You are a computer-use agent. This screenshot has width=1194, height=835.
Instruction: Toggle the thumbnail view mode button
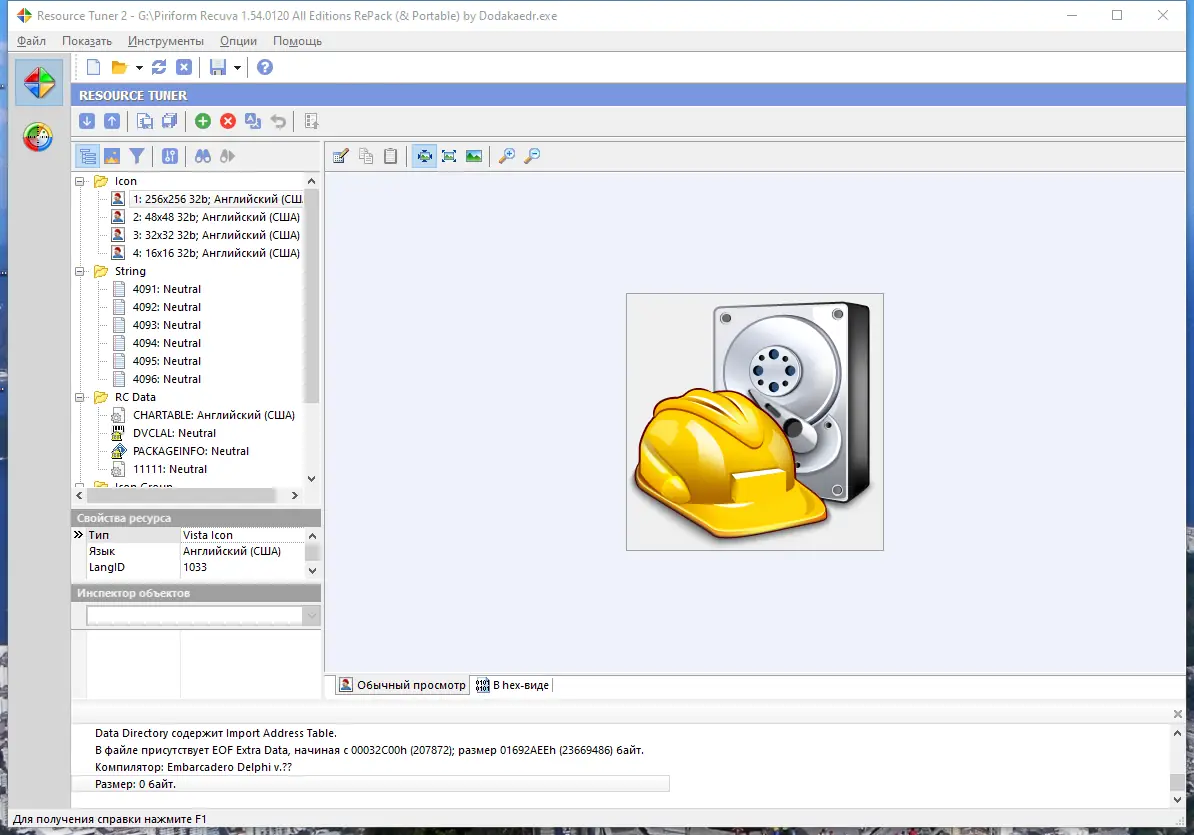[112, 156]
